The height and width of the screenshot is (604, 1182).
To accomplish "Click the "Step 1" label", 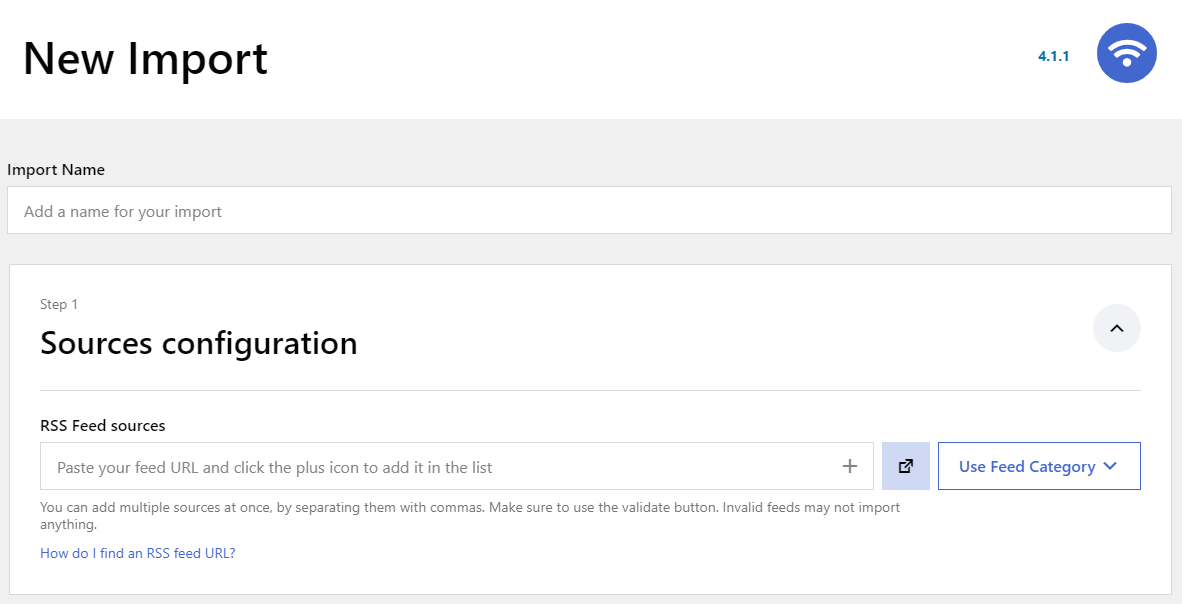I will [59, 304].
